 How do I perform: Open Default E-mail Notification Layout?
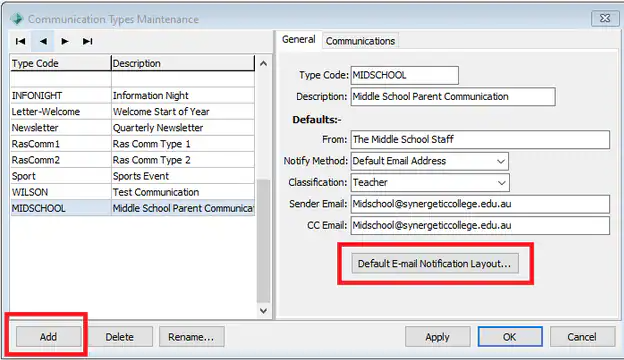click(x=435, y=263)
